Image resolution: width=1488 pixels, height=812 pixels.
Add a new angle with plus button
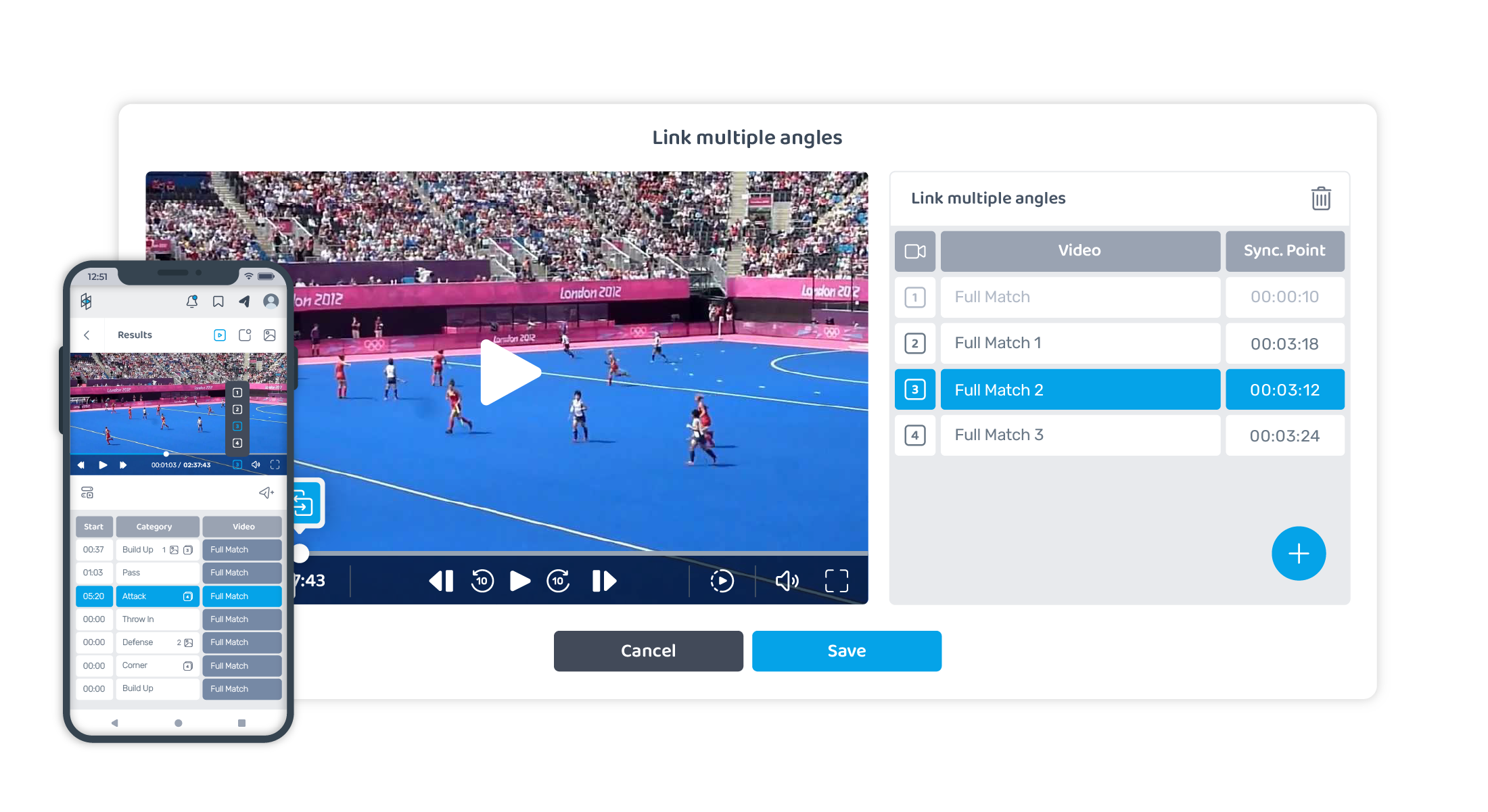click(x=1298, y=553)
